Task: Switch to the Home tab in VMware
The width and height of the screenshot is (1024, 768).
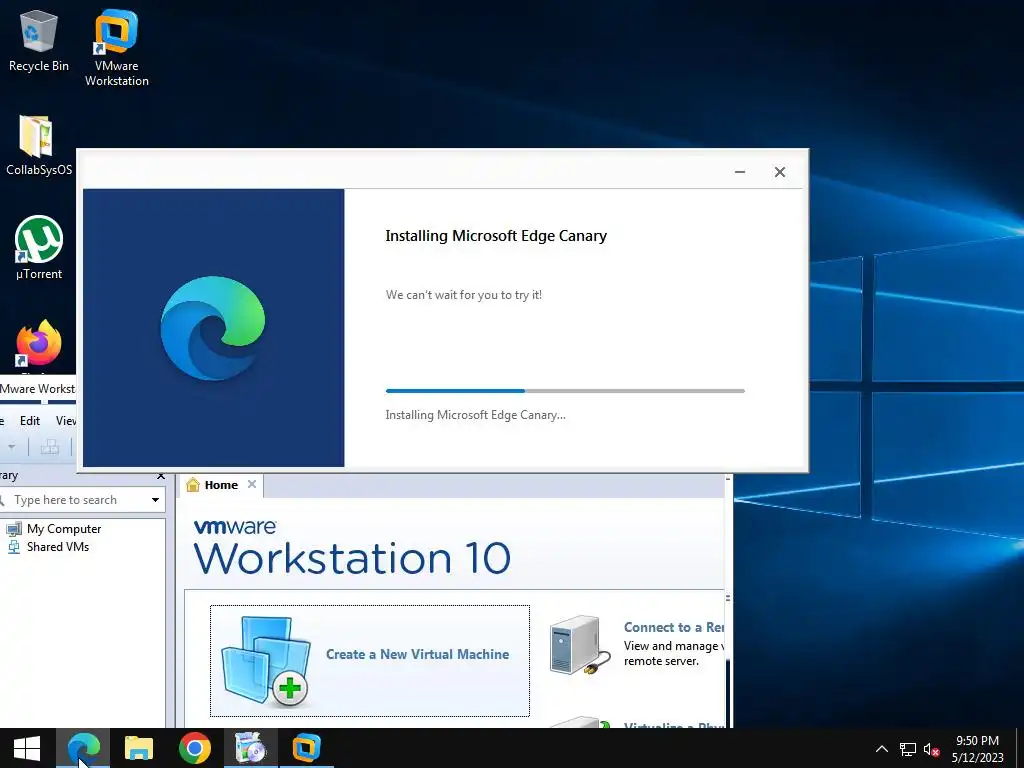Action: pyautogui.click(x=220, y=485)
